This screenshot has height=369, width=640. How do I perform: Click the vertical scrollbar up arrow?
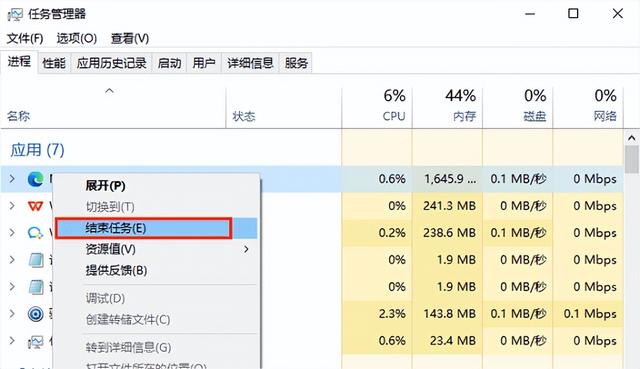[x=631, y=138]
